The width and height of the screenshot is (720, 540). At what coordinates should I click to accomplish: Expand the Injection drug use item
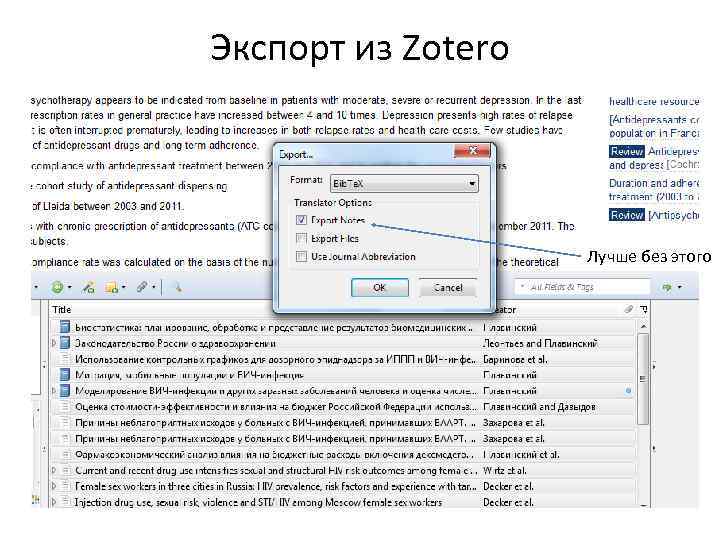(x=54, y=502)
